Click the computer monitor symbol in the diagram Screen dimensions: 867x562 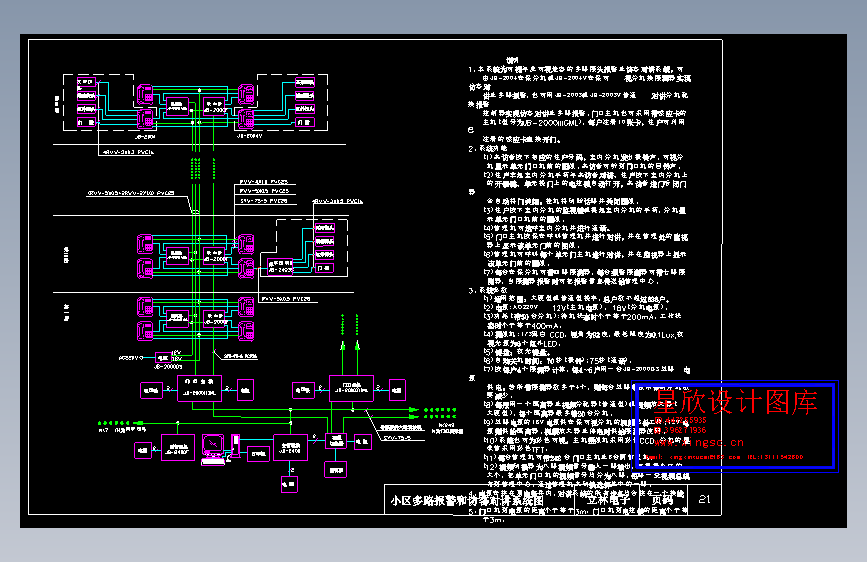click(213, 444)
